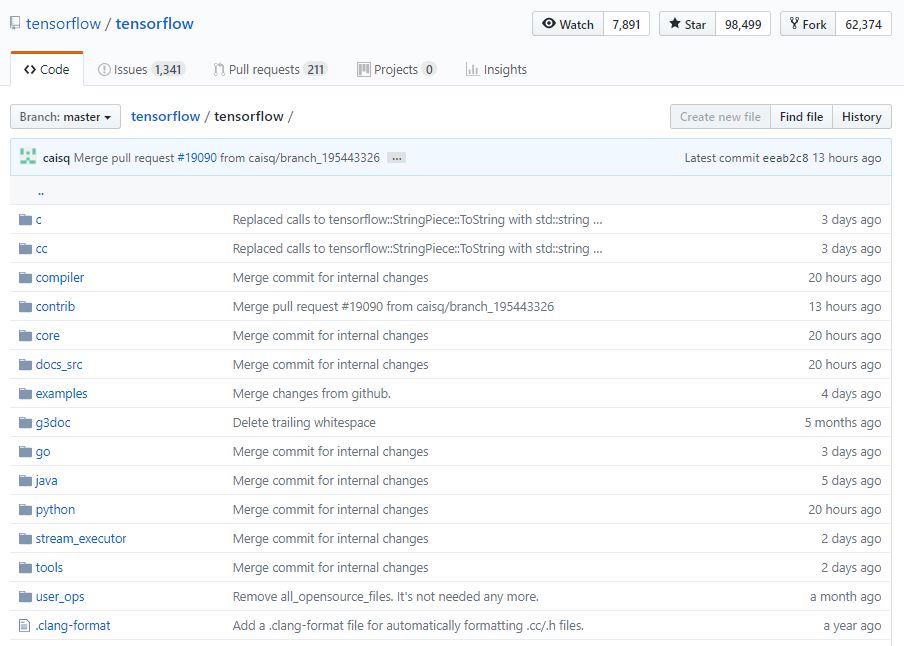This screenshot has height=646, width=904.
Task: Switch to the Pull requests tab
Action: click(x=270, y=70)
